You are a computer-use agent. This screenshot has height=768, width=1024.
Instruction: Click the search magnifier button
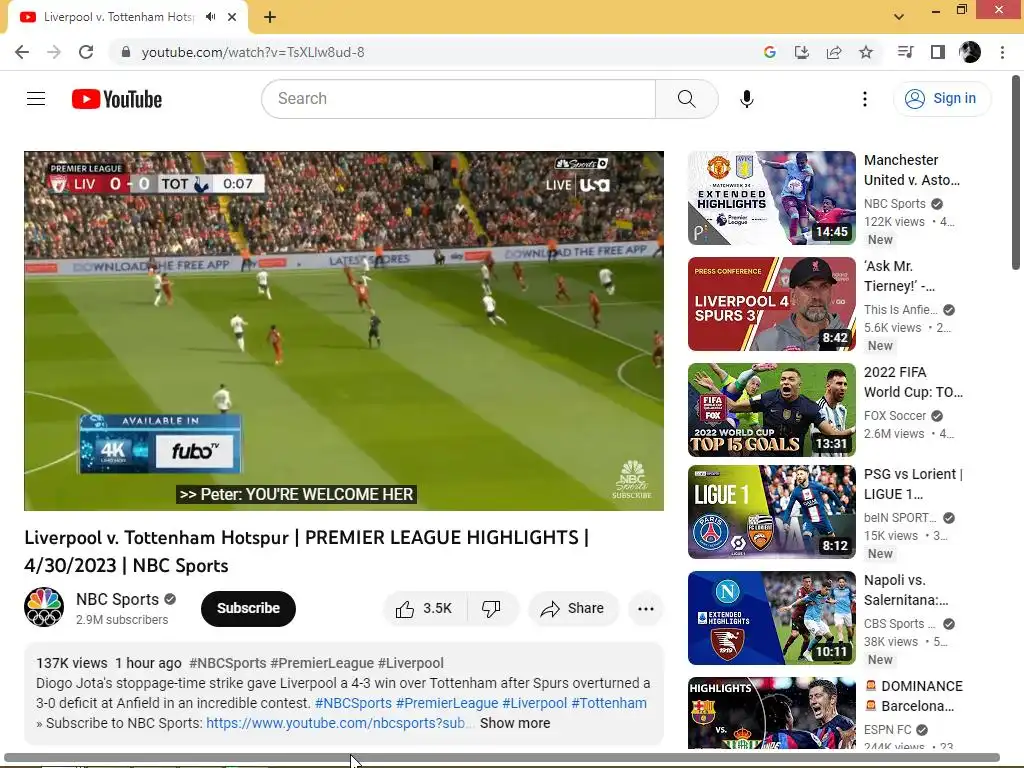pos(686,99)
